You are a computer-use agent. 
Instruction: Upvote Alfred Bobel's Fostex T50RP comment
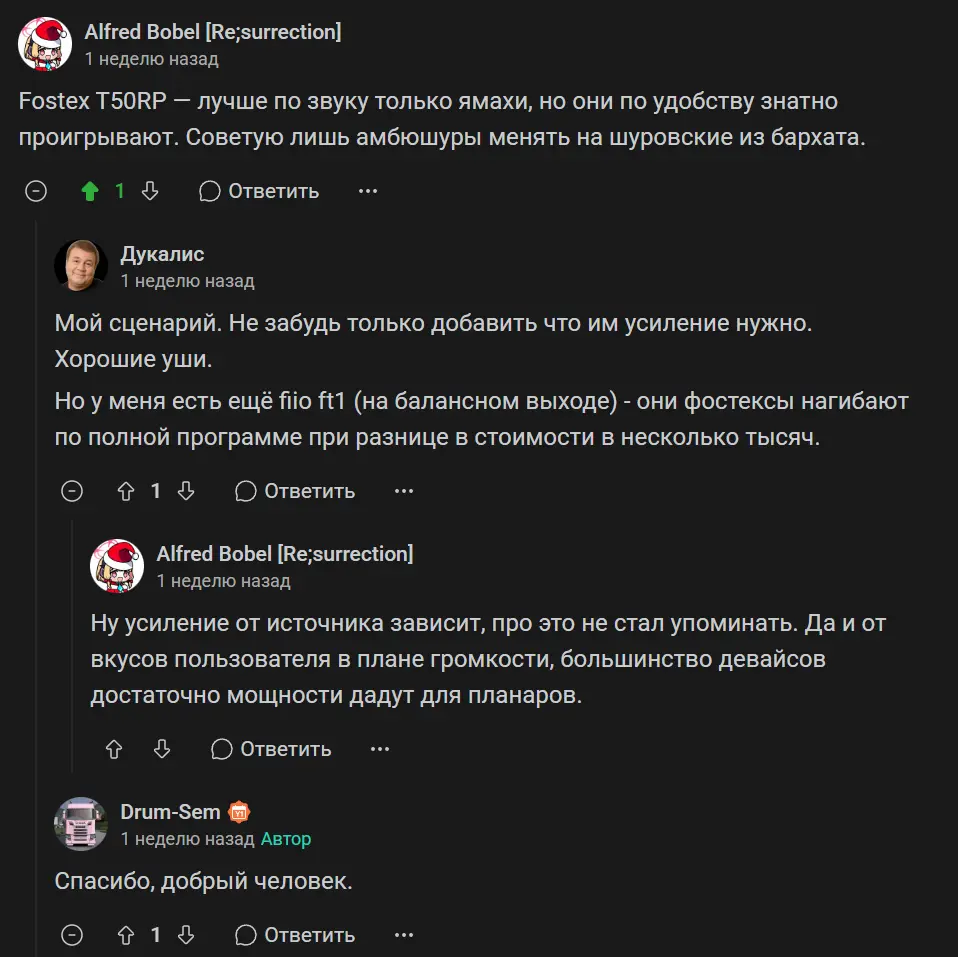coord(90,191)
